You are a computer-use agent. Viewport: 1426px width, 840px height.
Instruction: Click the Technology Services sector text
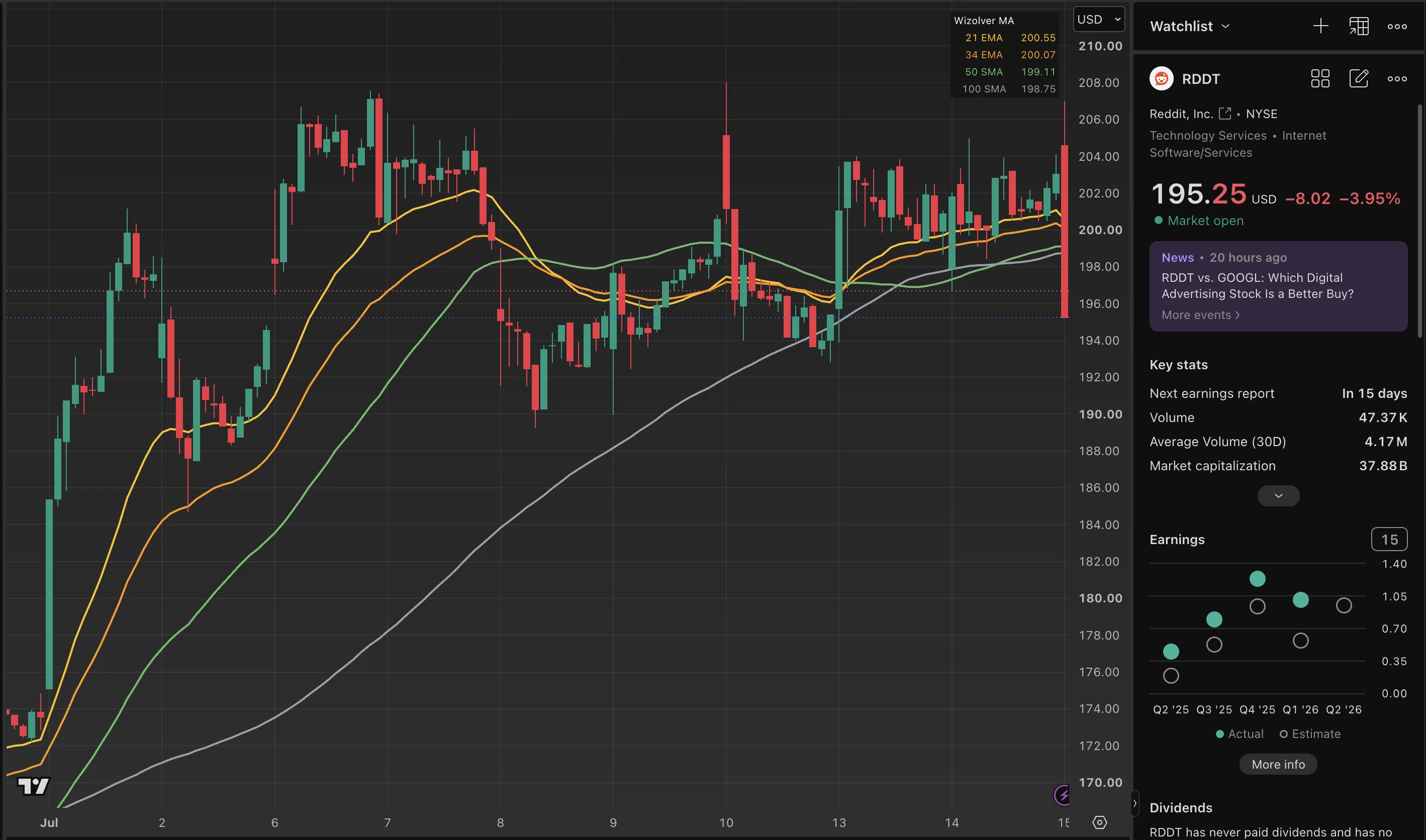click(1208, 135)
